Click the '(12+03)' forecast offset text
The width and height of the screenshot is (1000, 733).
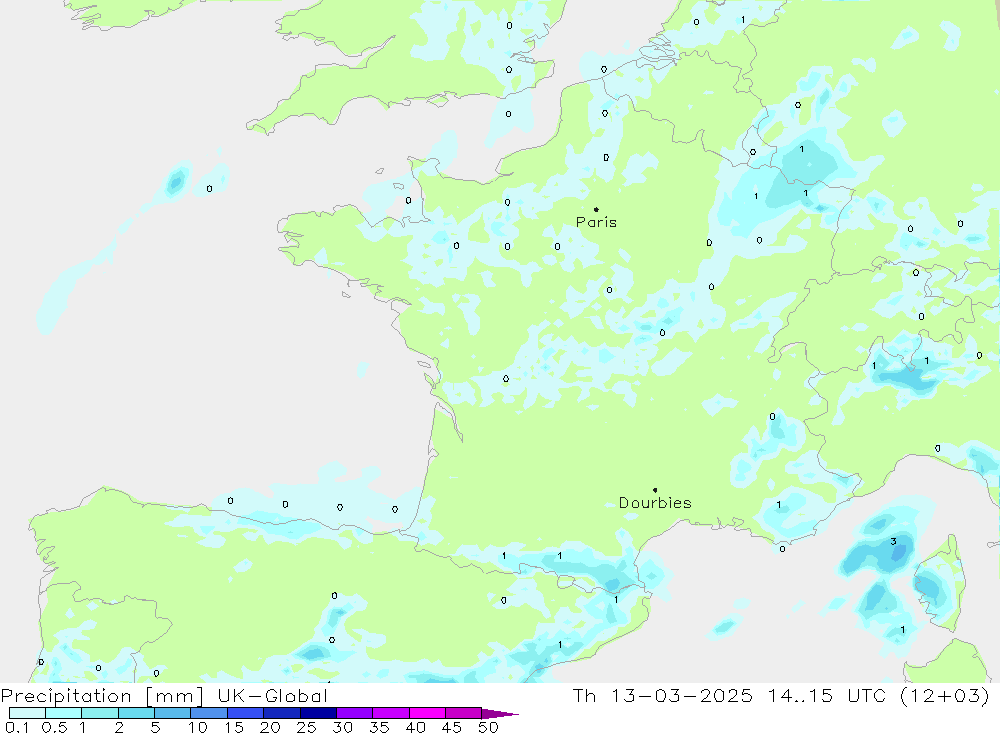point(945,695)
